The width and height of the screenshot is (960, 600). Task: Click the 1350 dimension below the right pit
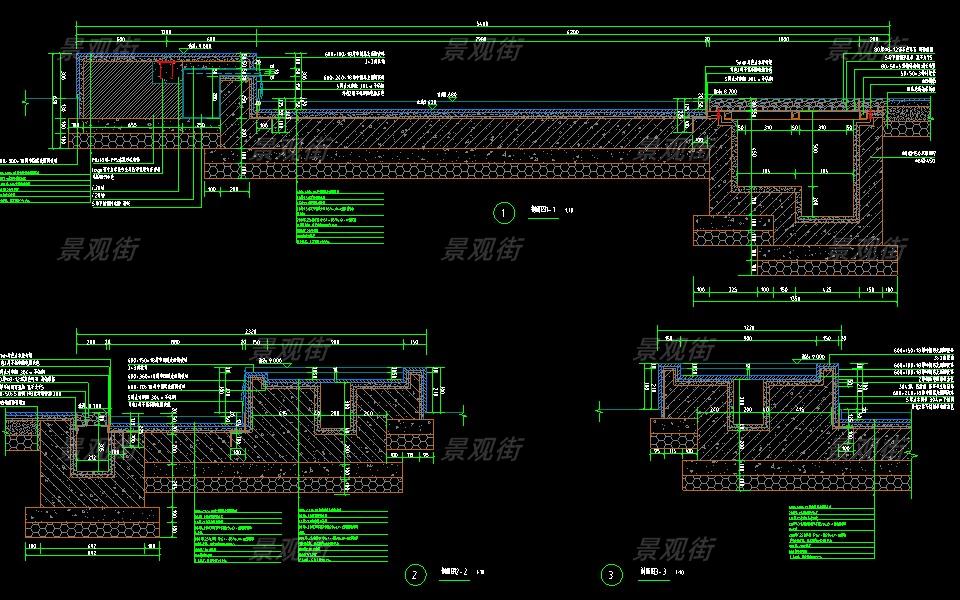click(x=794, y=298)
